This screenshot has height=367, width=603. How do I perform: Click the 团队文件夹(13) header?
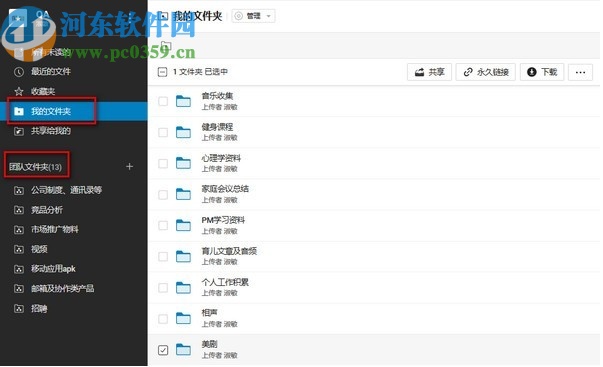[x=35, y=167]
